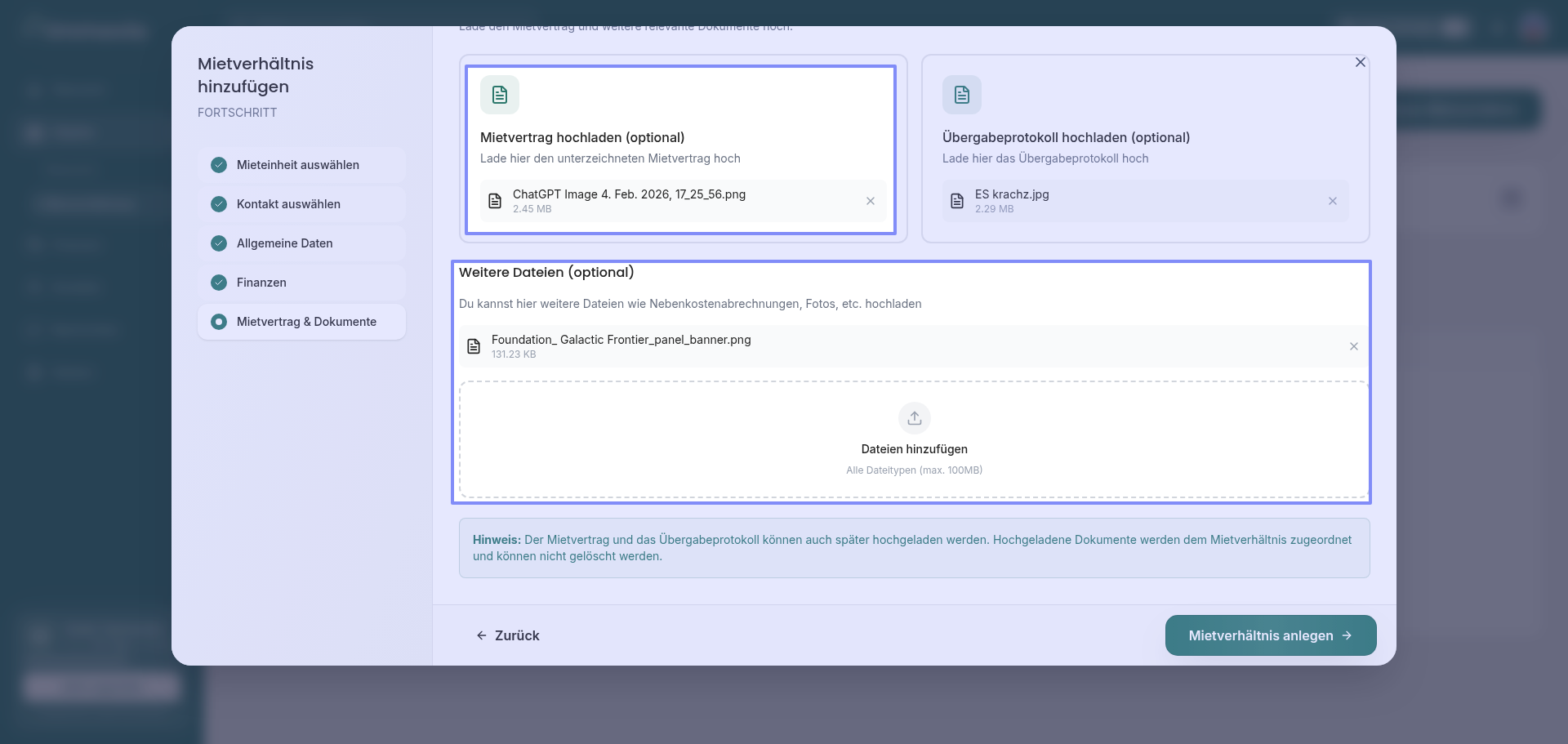Click the Finanzen checkmark icon
The width and height of the screenshot is (1568, 744).
click(x=219, y=283)
